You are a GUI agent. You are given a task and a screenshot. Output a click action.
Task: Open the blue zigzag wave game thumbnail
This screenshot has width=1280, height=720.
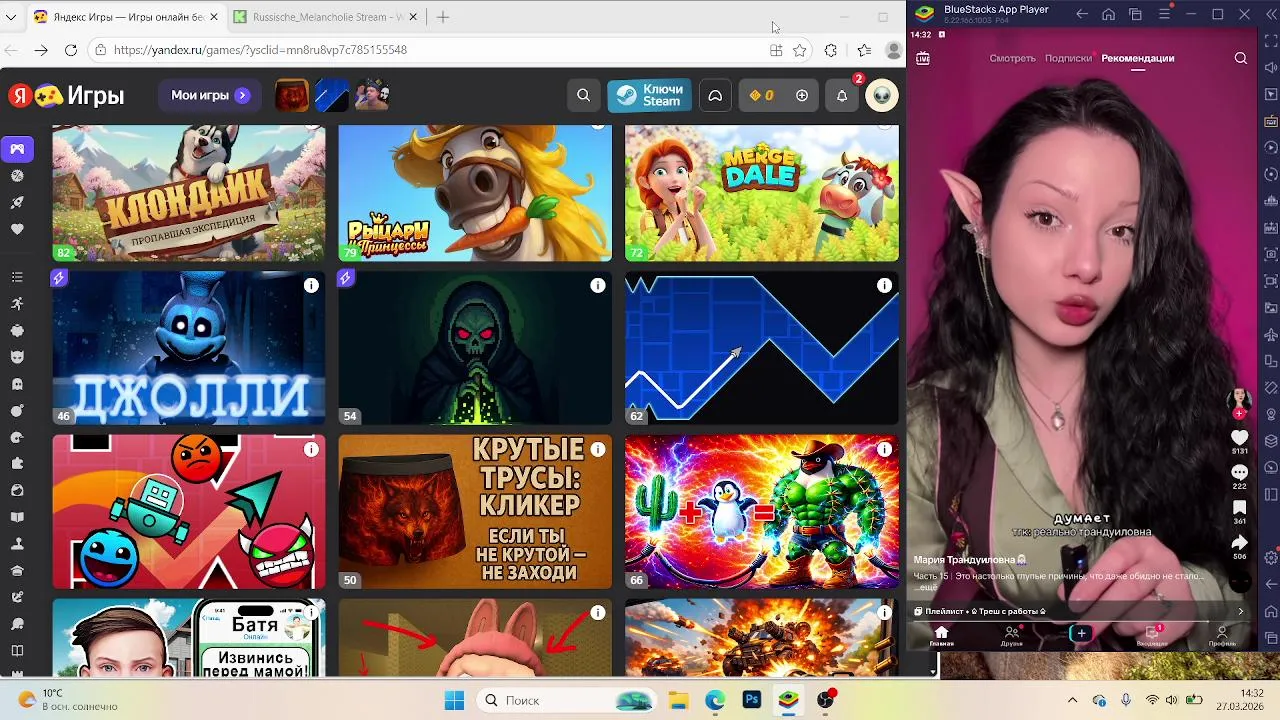tap(762, 348)
